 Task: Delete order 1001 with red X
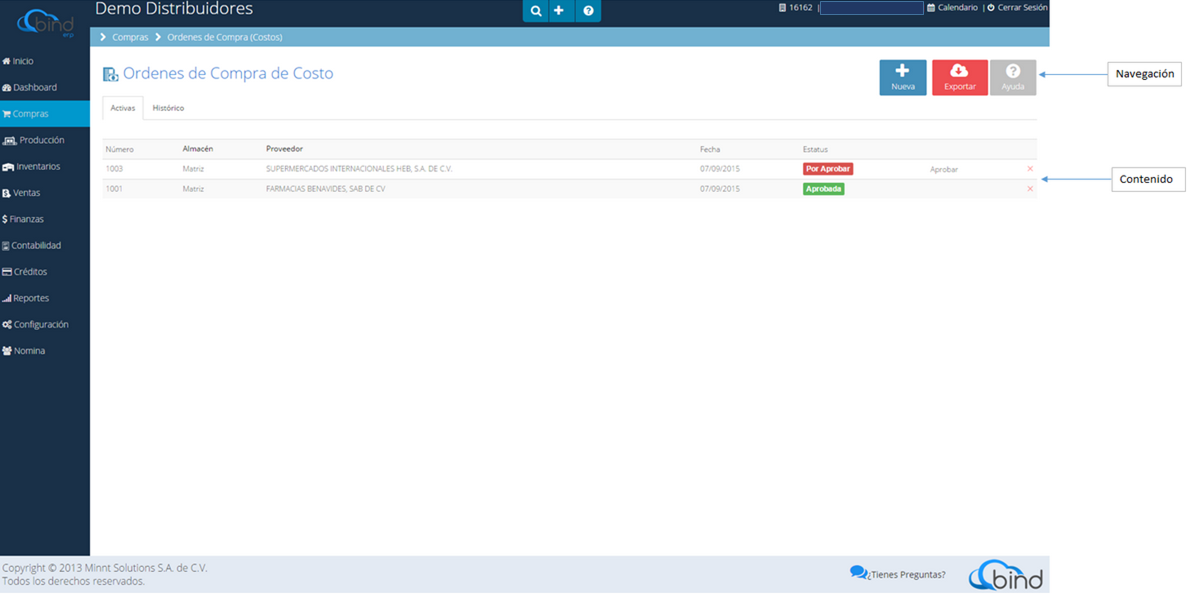coord(1030,188)
